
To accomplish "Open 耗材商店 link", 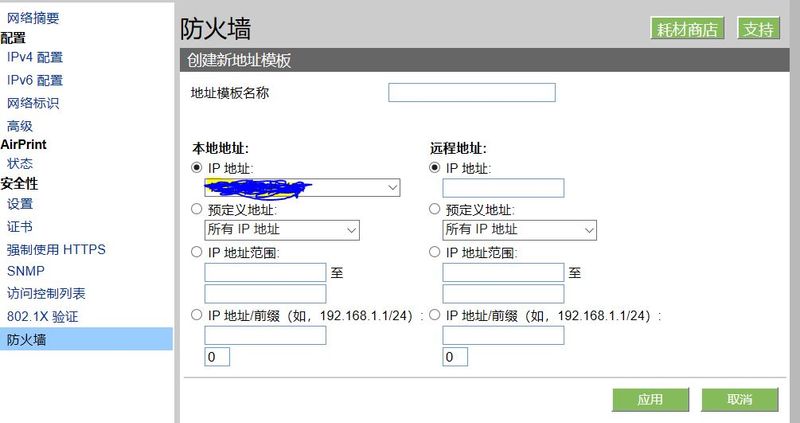I will [686, 29].
